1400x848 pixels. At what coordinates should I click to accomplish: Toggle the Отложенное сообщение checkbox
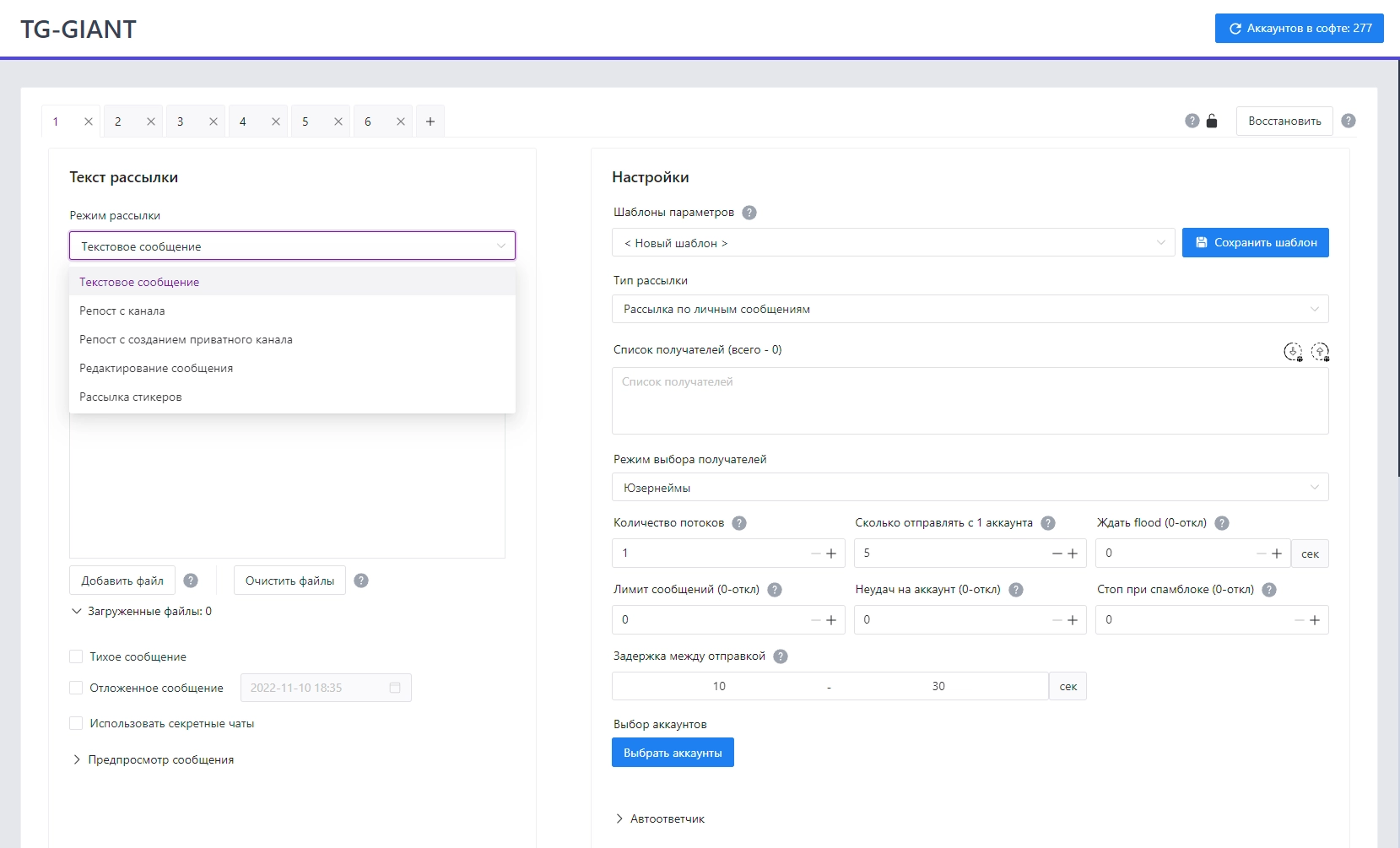coord(76,688)
